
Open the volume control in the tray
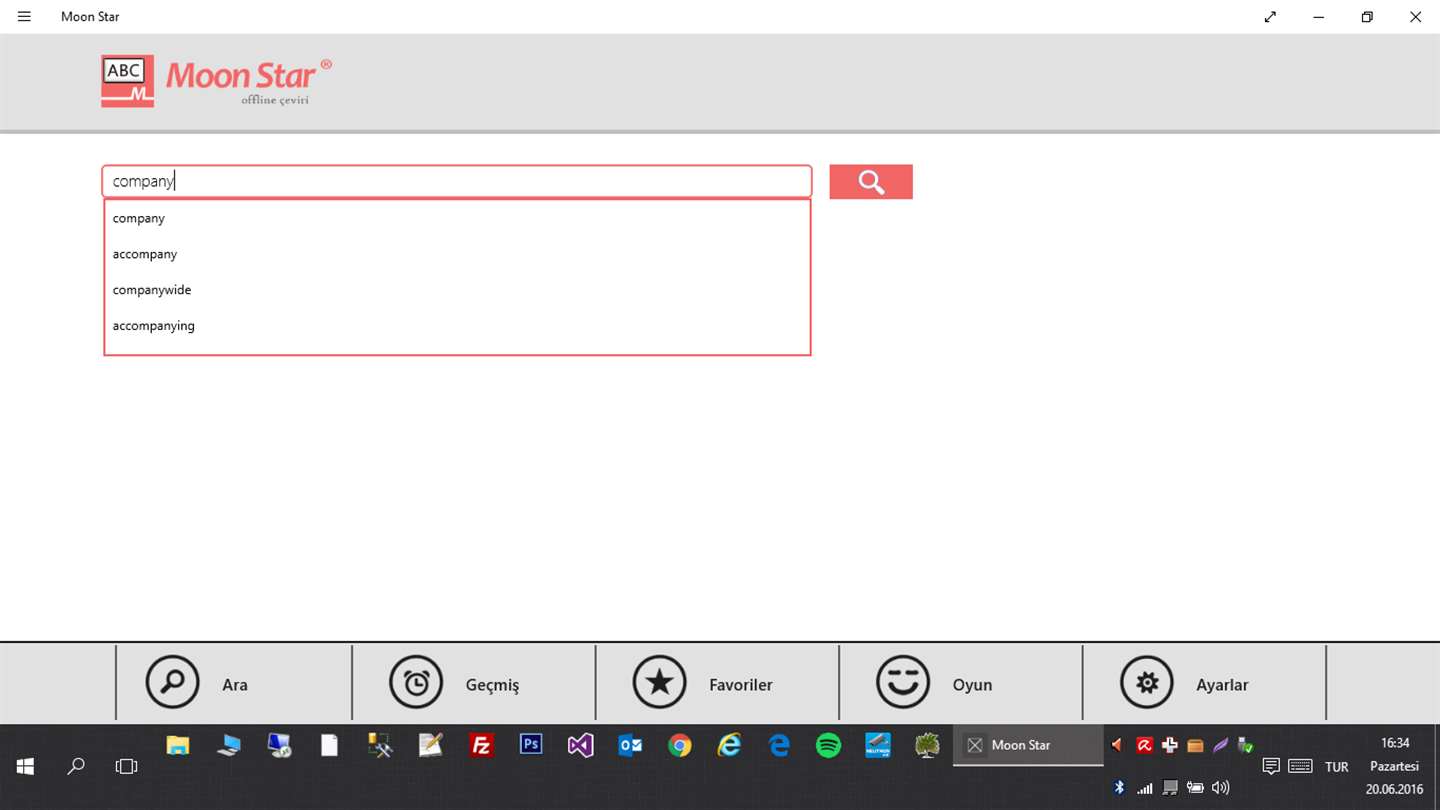1221,788
